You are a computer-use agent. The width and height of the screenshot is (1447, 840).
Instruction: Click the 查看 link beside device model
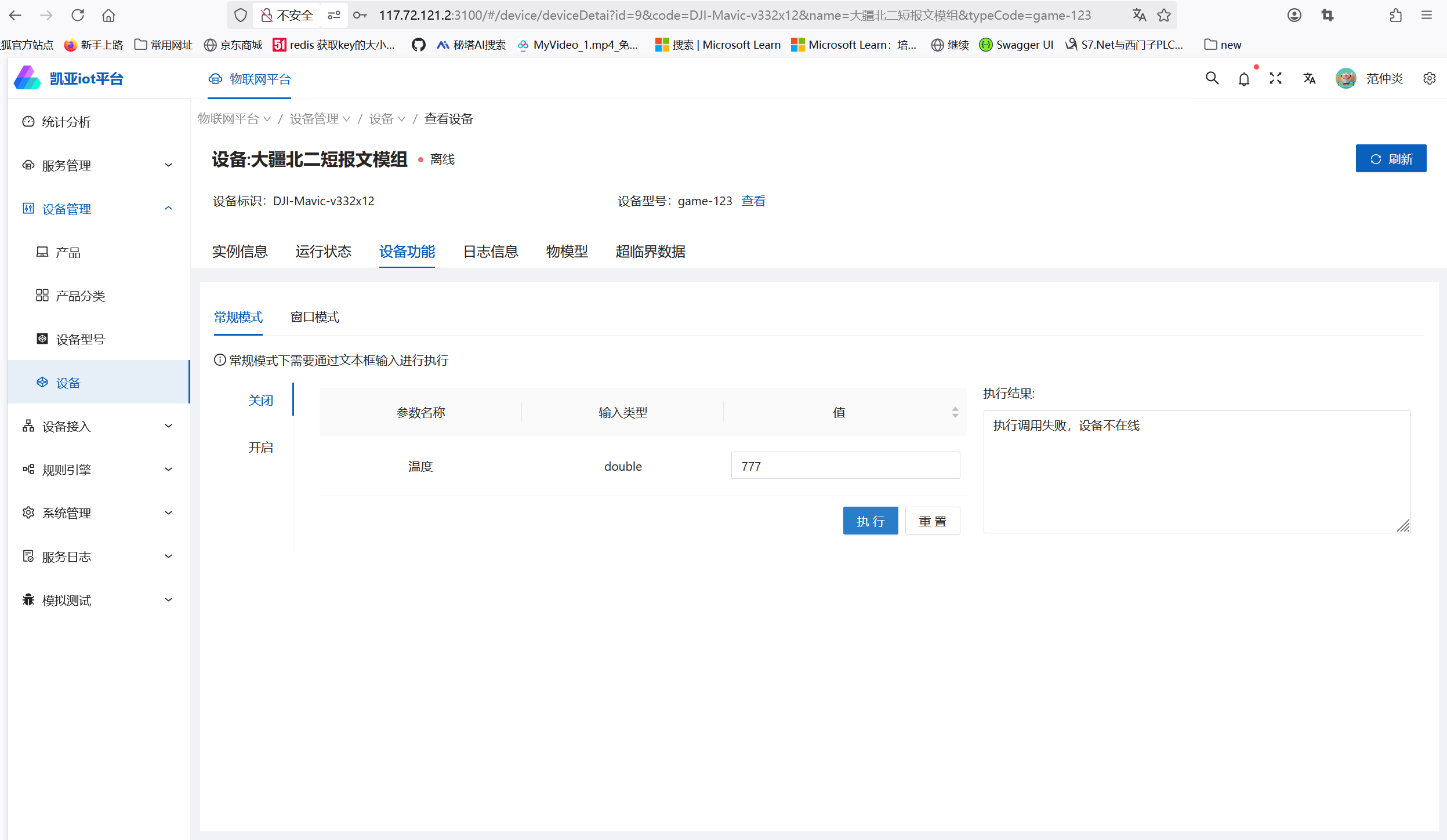[753, 201]
